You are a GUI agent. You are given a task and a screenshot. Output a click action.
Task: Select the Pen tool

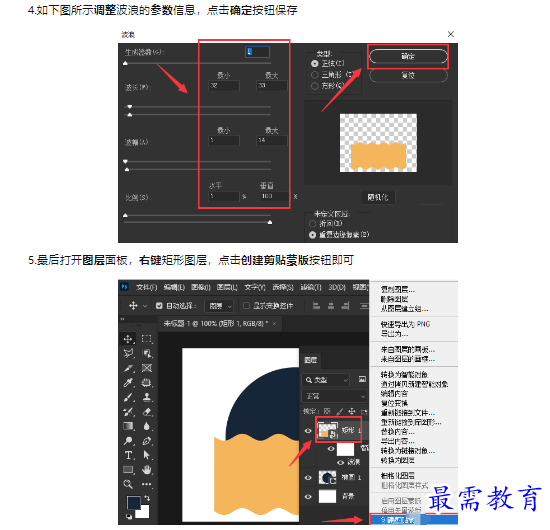(x=147, y=441)
